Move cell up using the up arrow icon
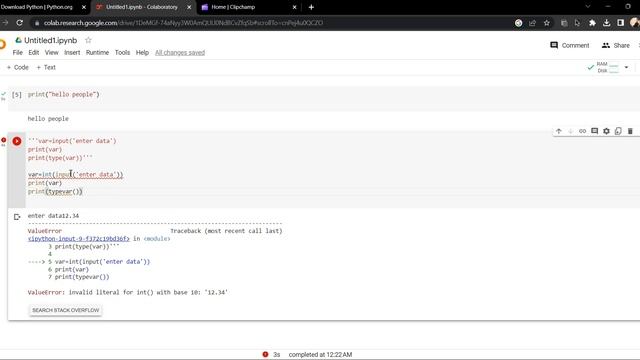The image size is (640, 360). (x=559, y=131)
